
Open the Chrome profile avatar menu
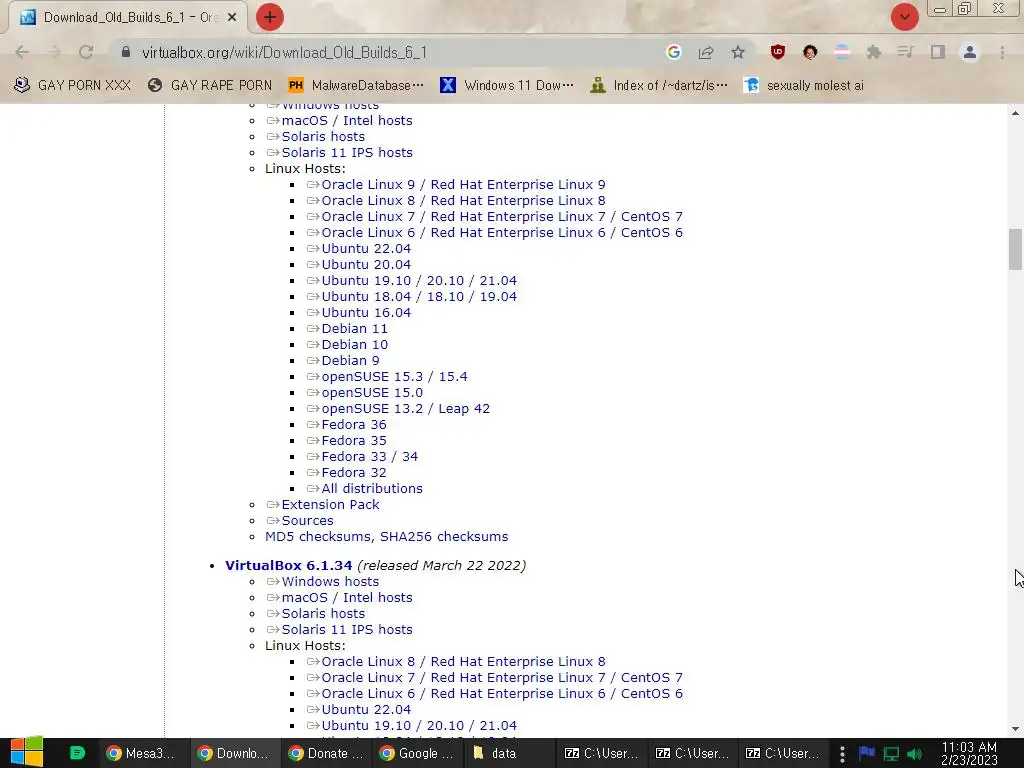[x=970, y=52]
